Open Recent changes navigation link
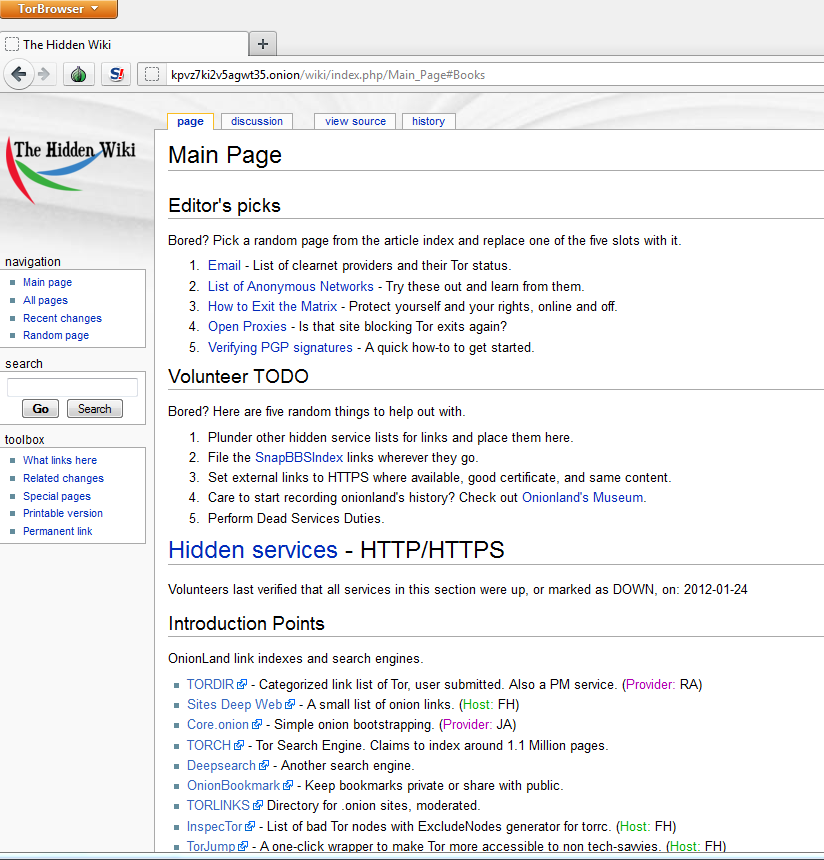Viewport: 824px width, 860px height. point(63,318)
